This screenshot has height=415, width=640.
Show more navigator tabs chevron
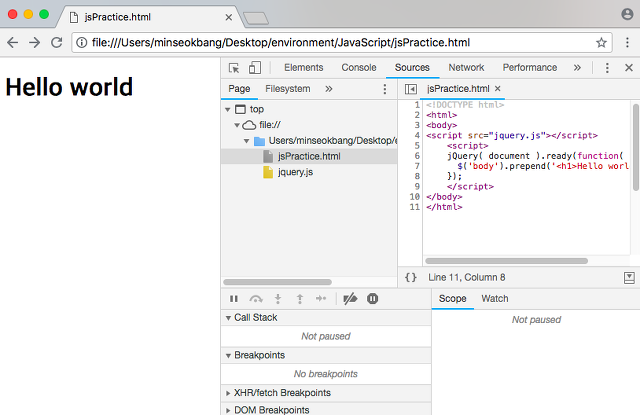pos(329,89)
